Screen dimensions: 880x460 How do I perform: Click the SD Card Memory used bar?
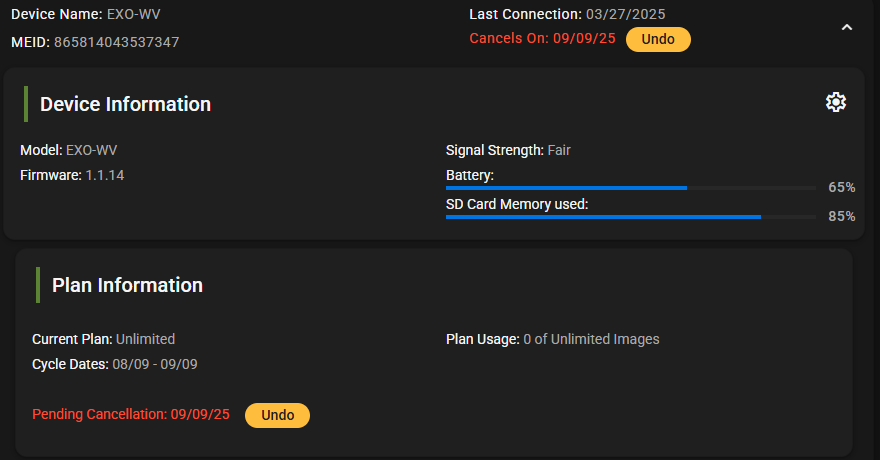pyautogui.click(x=630, y=216)
